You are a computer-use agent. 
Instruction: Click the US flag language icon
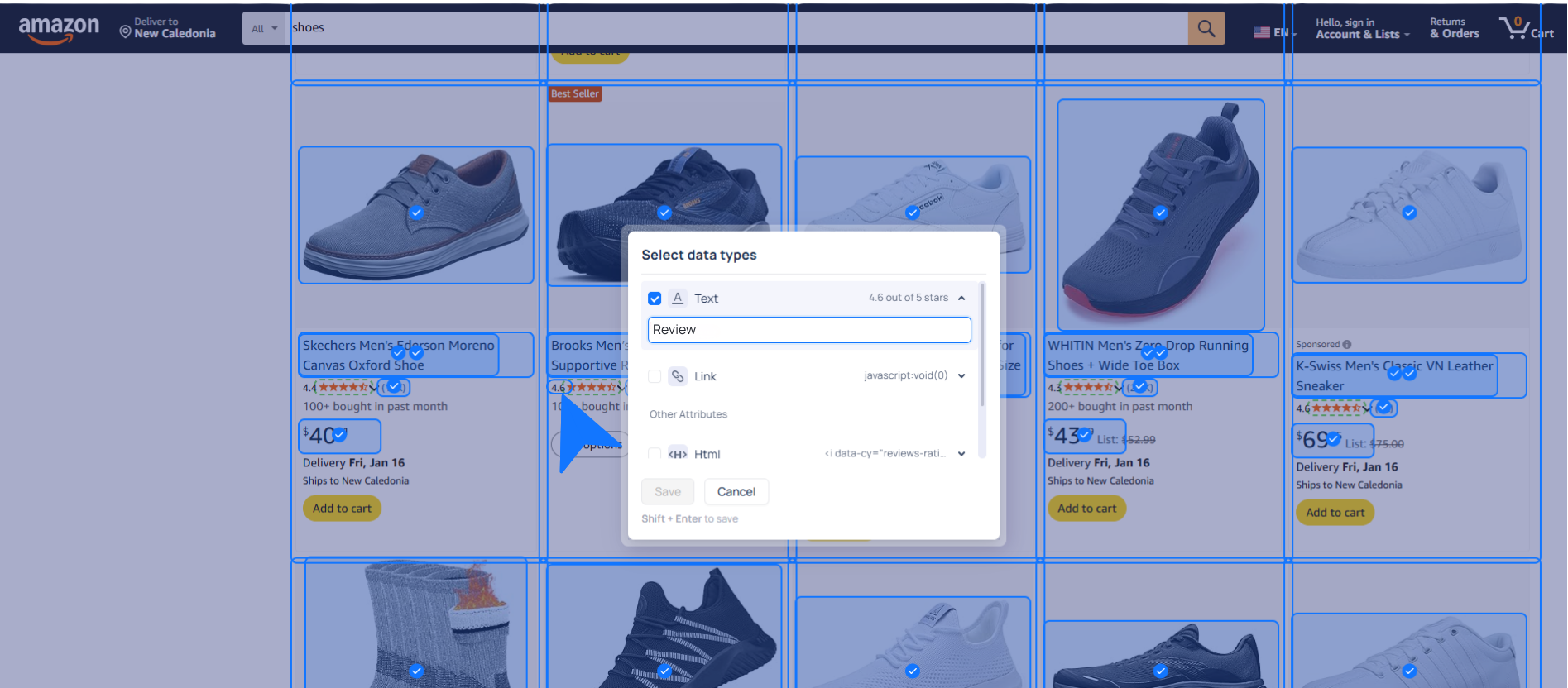1262,32
